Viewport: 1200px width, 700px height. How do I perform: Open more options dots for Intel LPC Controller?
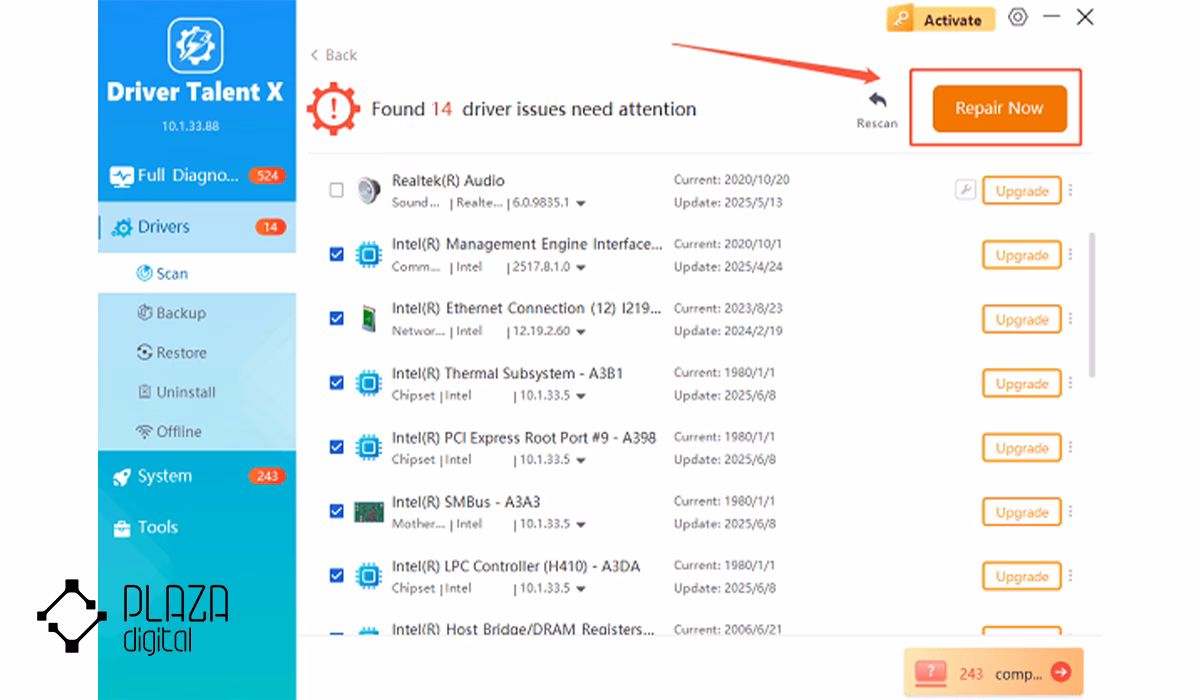(x=1070, y=576)
